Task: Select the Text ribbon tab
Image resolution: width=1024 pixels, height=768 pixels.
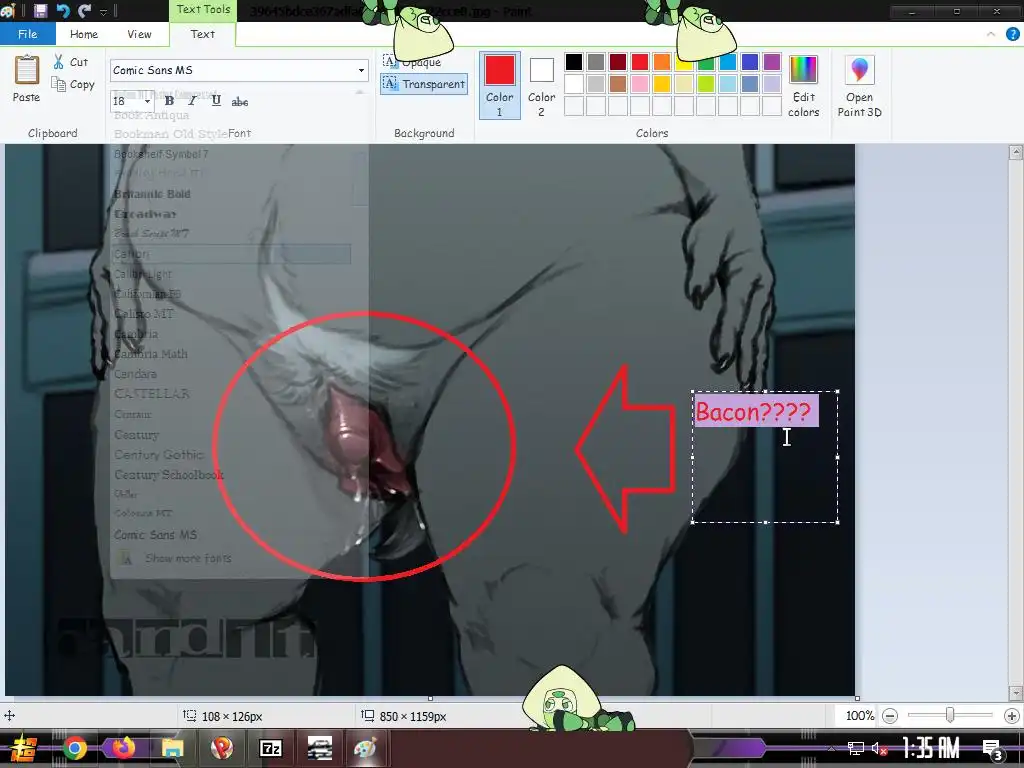Action: point(202,34)
